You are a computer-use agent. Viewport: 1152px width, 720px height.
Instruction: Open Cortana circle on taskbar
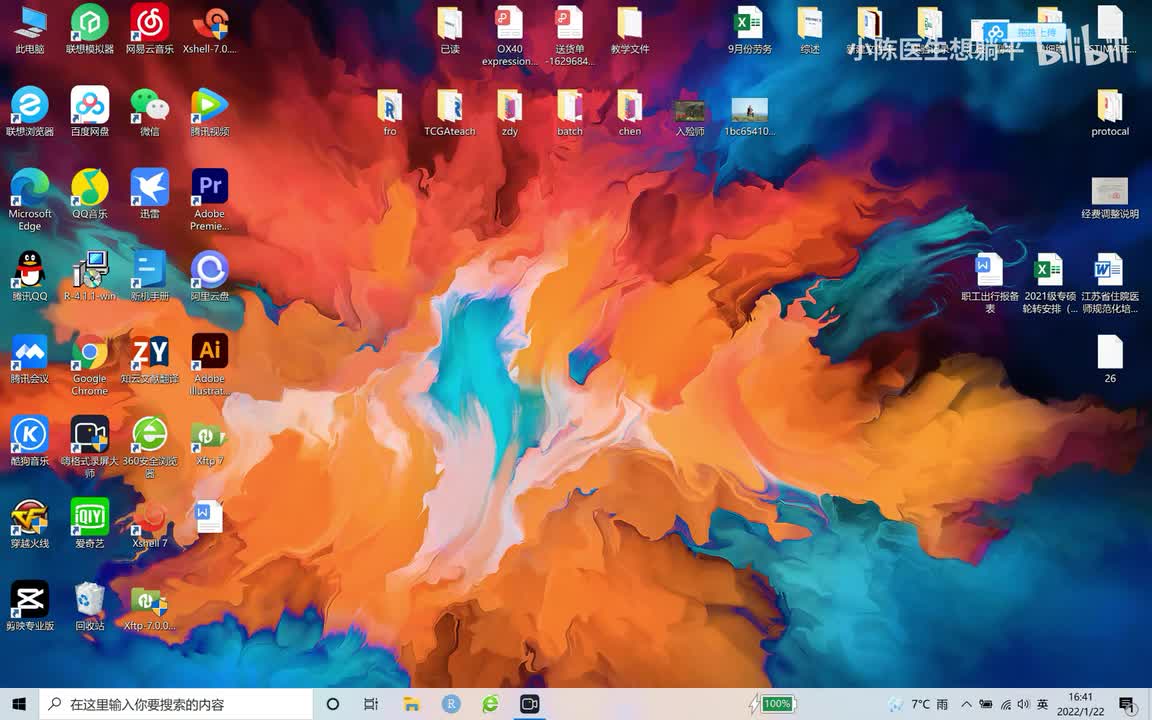(332, 704)
